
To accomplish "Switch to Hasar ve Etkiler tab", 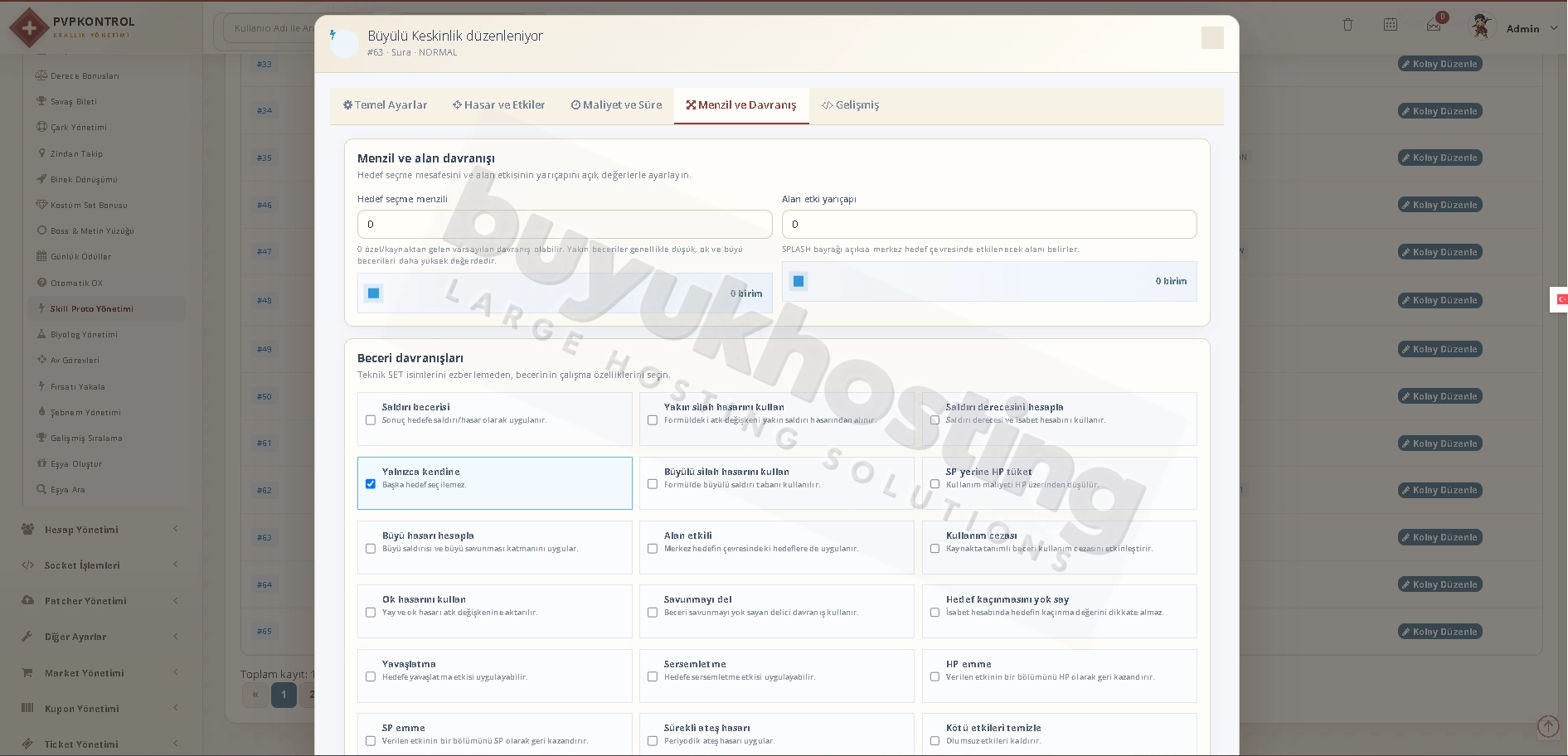I will tap(498, 105).
